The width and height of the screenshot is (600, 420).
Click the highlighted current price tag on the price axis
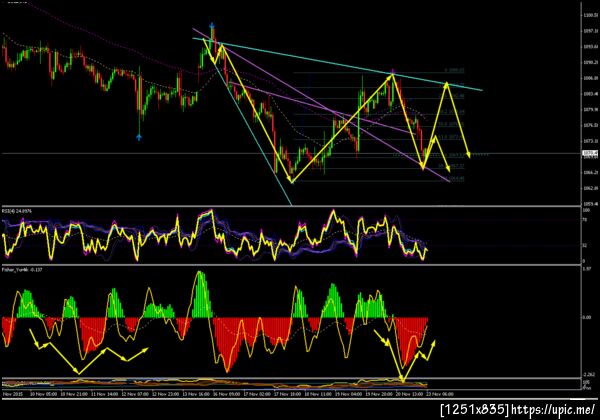coord(590,153)
